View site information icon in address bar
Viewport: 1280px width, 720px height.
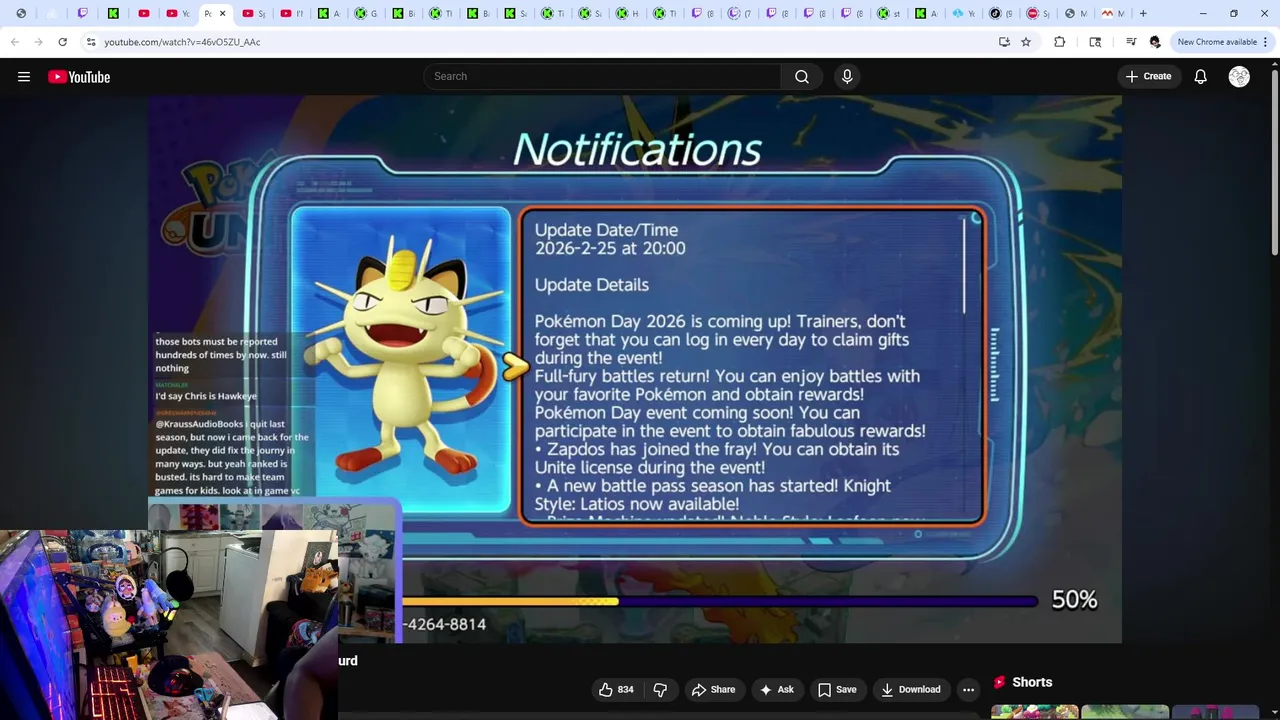(91, 42)
